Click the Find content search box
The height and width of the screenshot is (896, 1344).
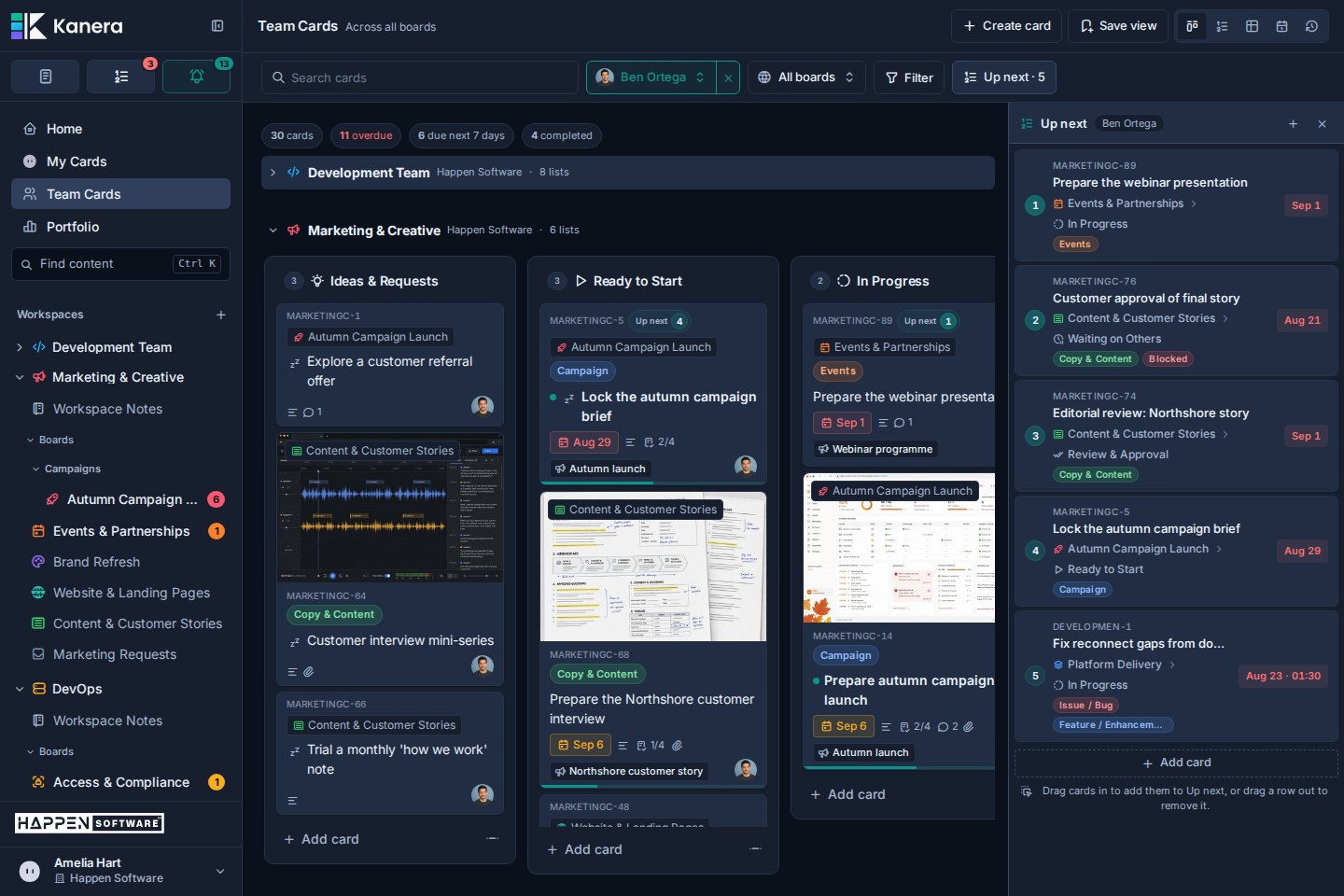[x=120, y=264]
